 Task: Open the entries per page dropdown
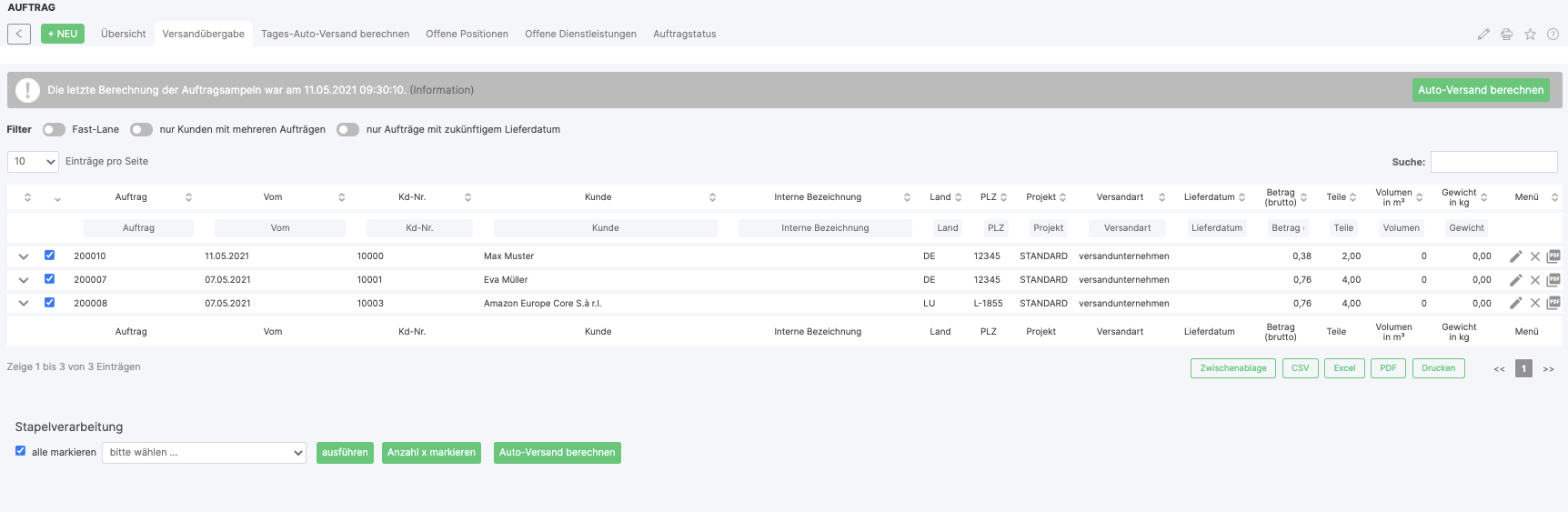(x=33, y=162)
